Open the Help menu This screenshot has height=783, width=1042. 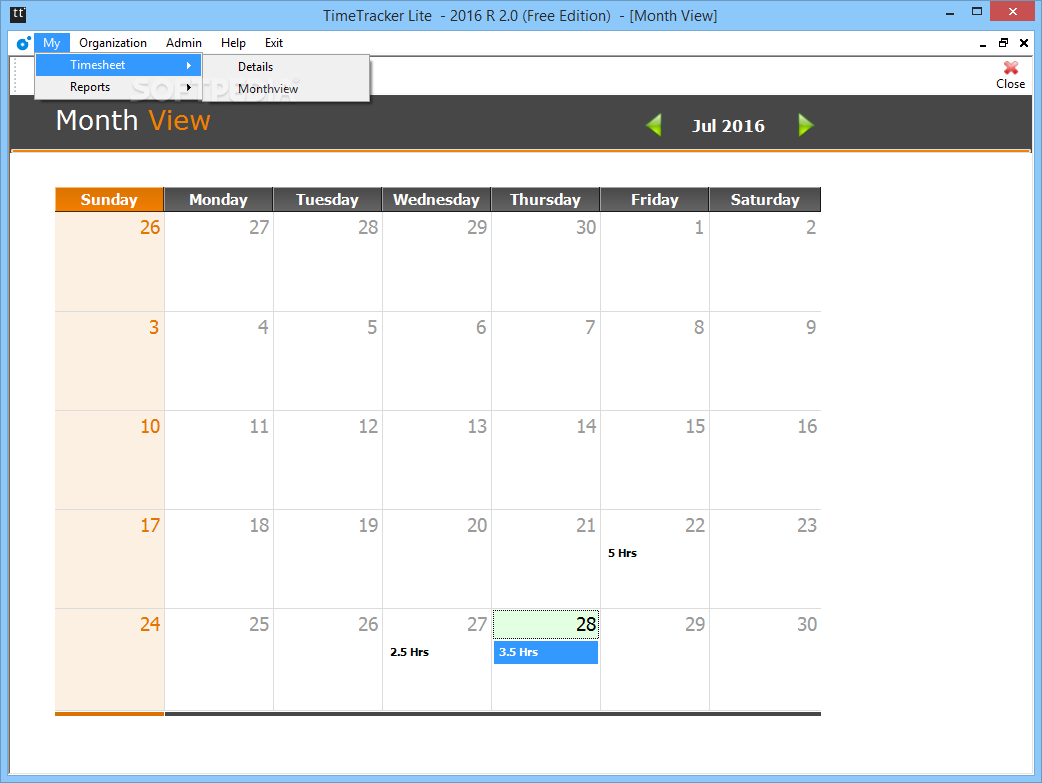coord(233,43)
